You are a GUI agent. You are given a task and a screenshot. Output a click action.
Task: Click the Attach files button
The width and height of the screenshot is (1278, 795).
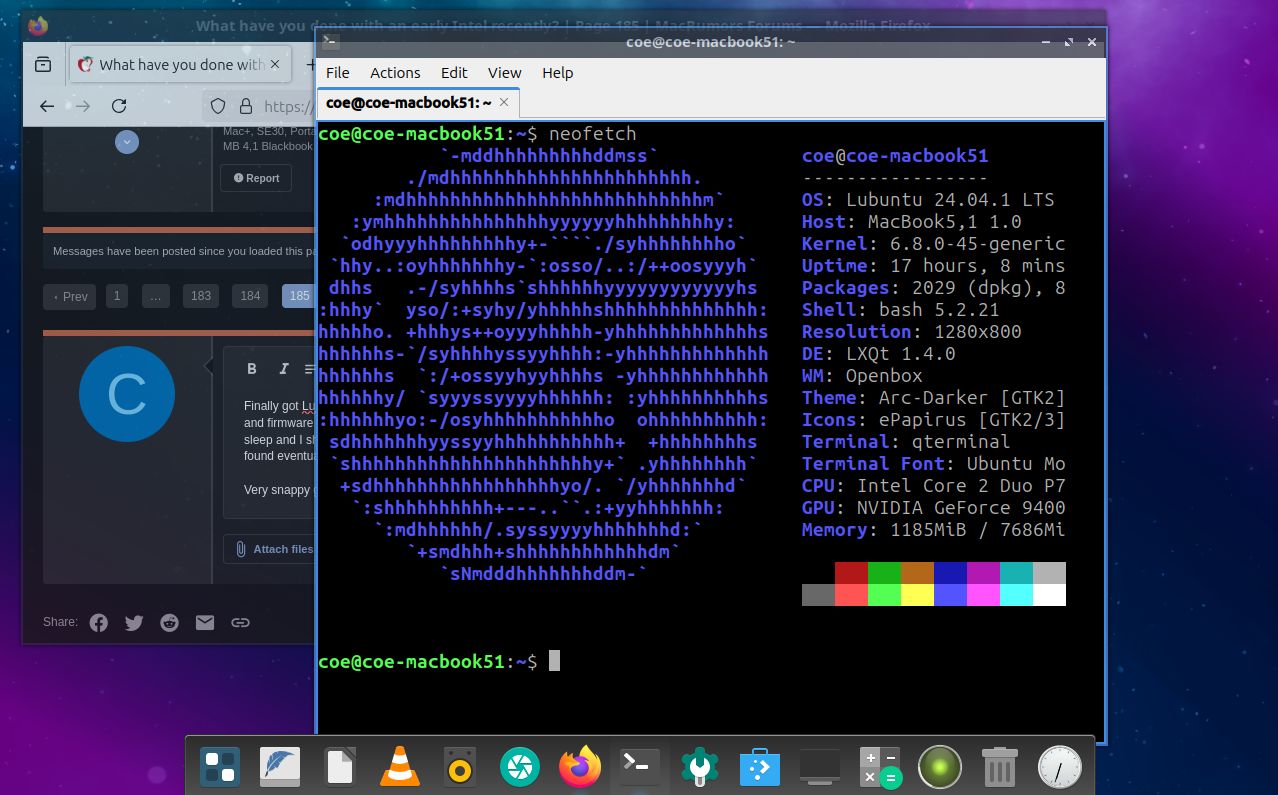pos(270,549)
